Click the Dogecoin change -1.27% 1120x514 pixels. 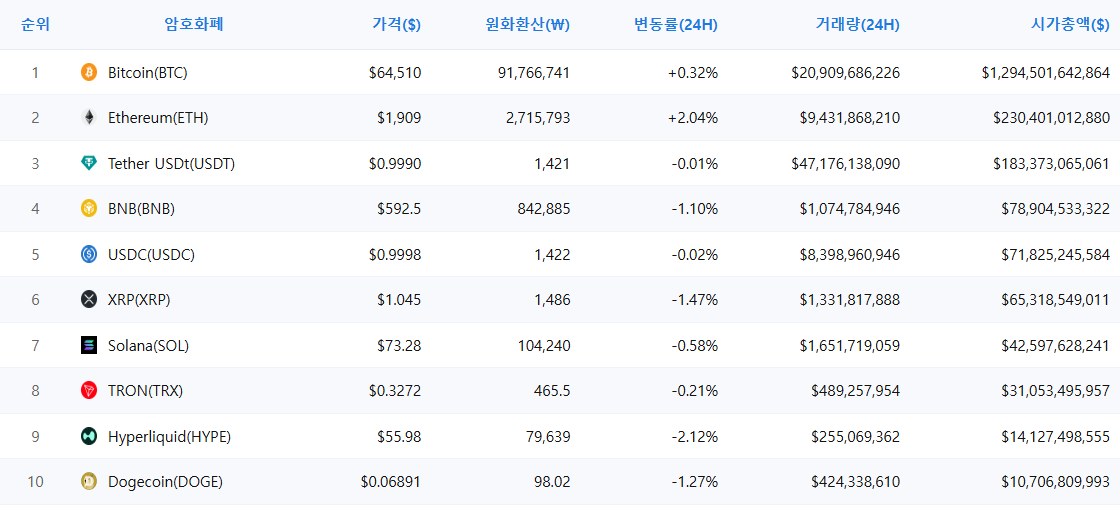[695, 482]
